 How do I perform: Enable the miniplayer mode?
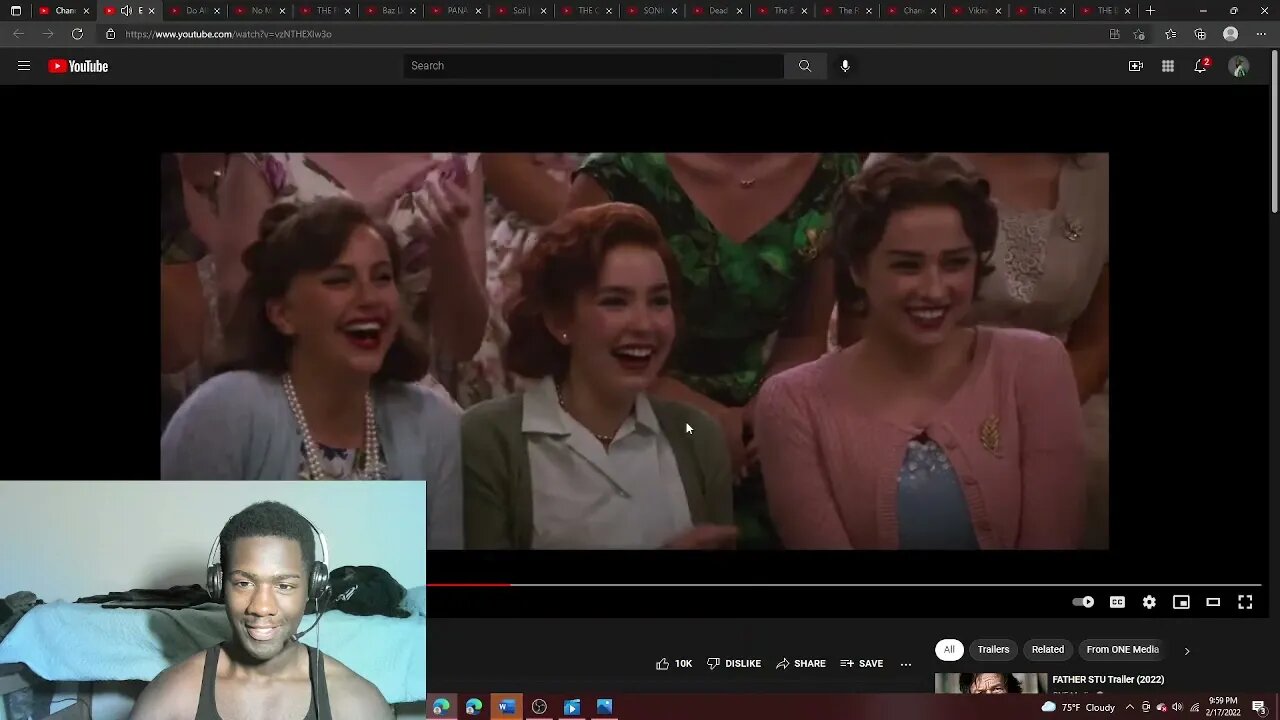[x=1181, y=602]
